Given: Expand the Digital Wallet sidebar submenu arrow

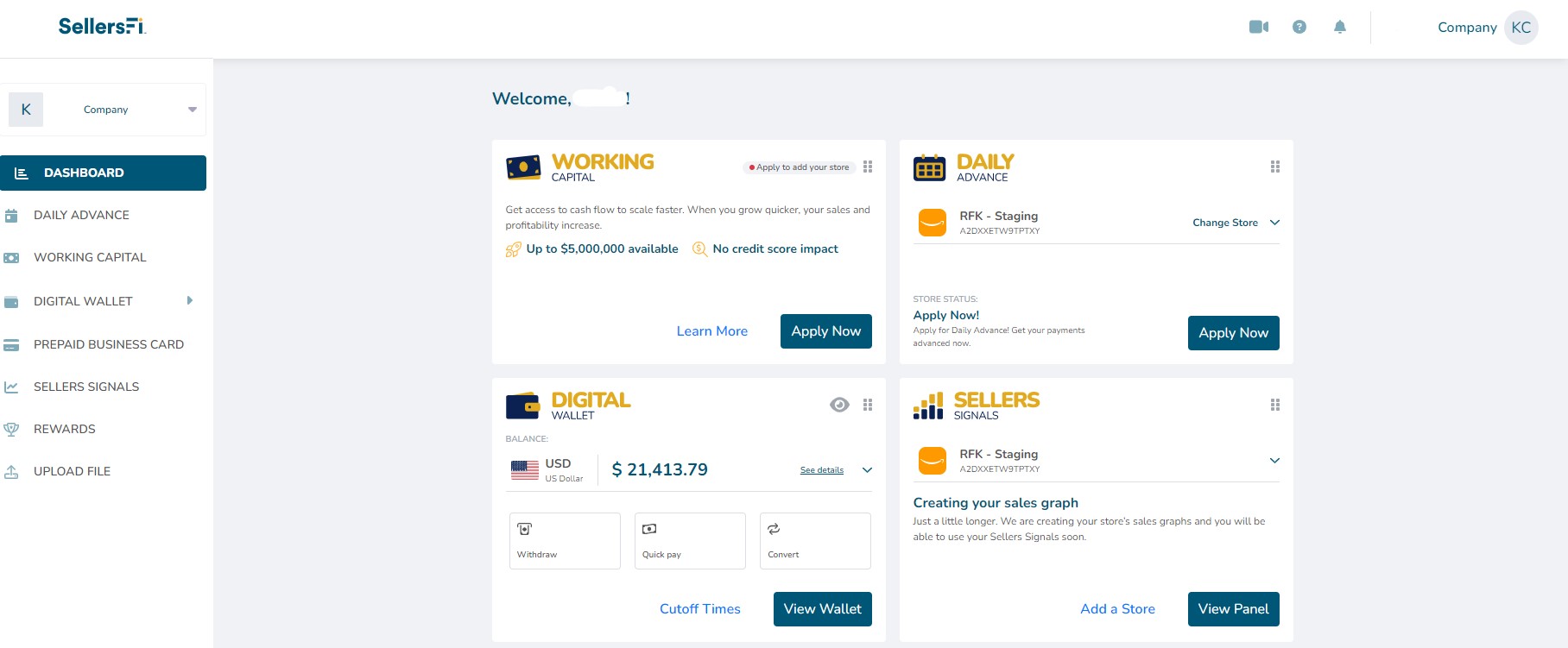Looking at the screenshot, I should pyautogui.click(x=190, y=300).
